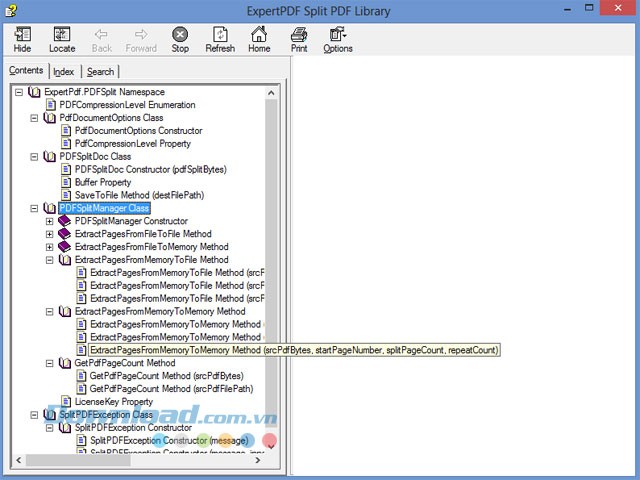Click book icon beside PdfDocumentOptions Class
Image resolution: width=640 pixels, height=480 pixels.
(x=49, y=118)
